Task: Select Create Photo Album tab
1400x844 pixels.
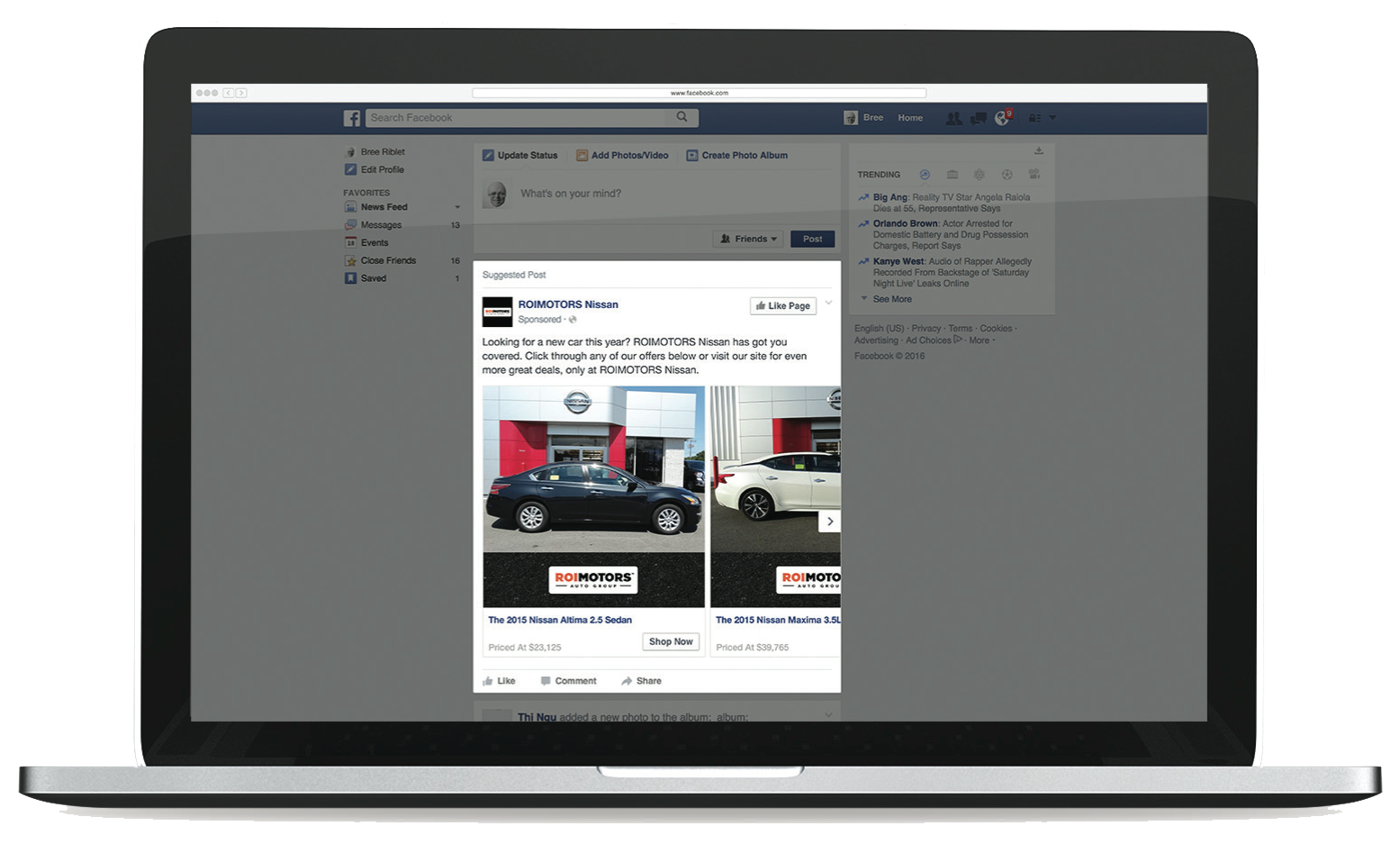Action: click(x=736, y=156)
